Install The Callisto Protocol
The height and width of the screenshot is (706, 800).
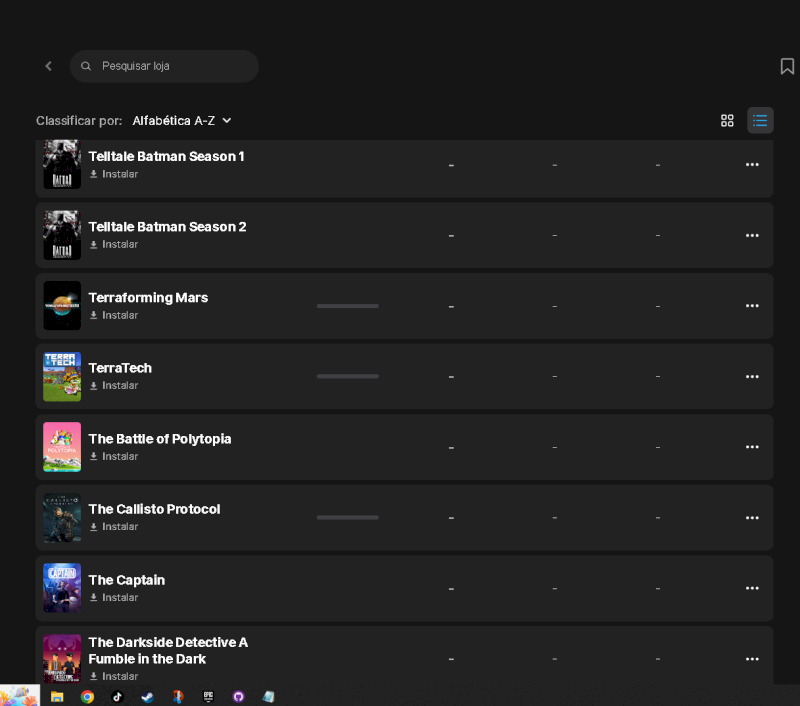[114, 526]
